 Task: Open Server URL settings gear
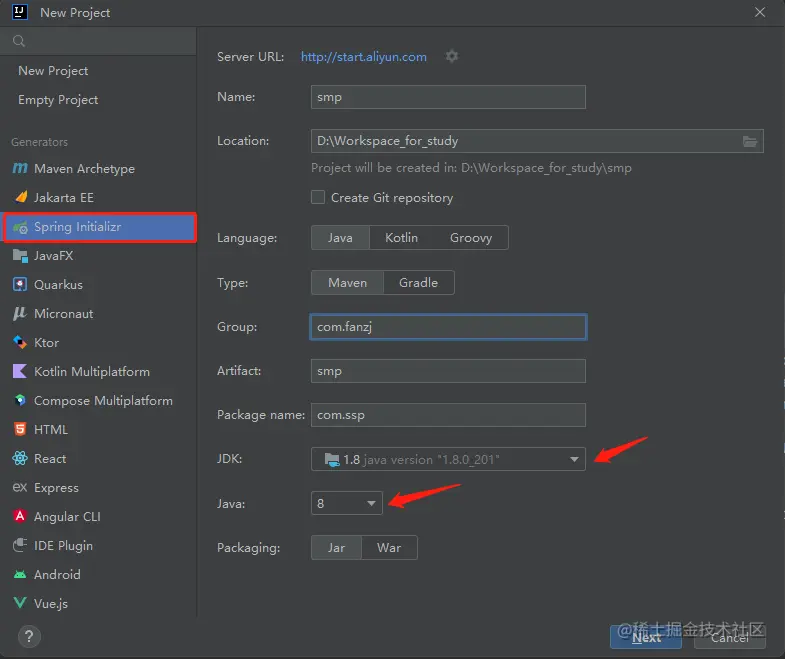(452, 56)
